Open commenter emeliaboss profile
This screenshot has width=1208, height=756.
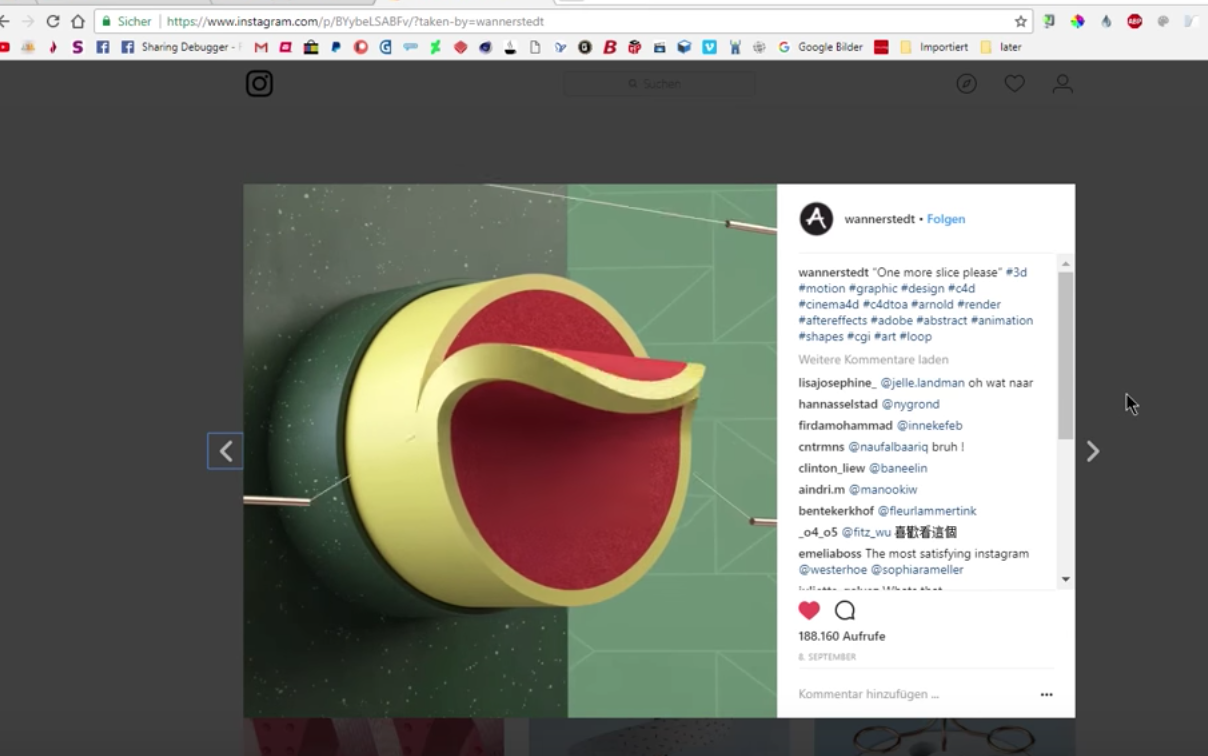(x=829, y=554)
